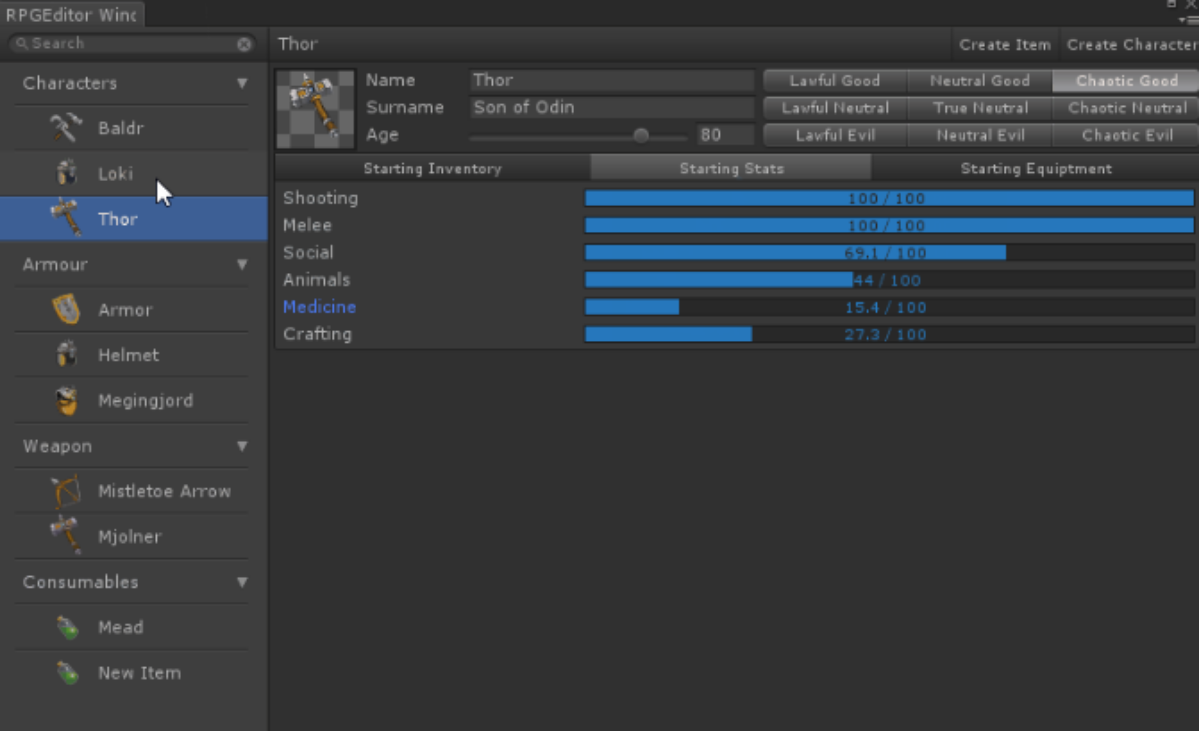Select Chaotic Evil alignment

[1126, 135]
